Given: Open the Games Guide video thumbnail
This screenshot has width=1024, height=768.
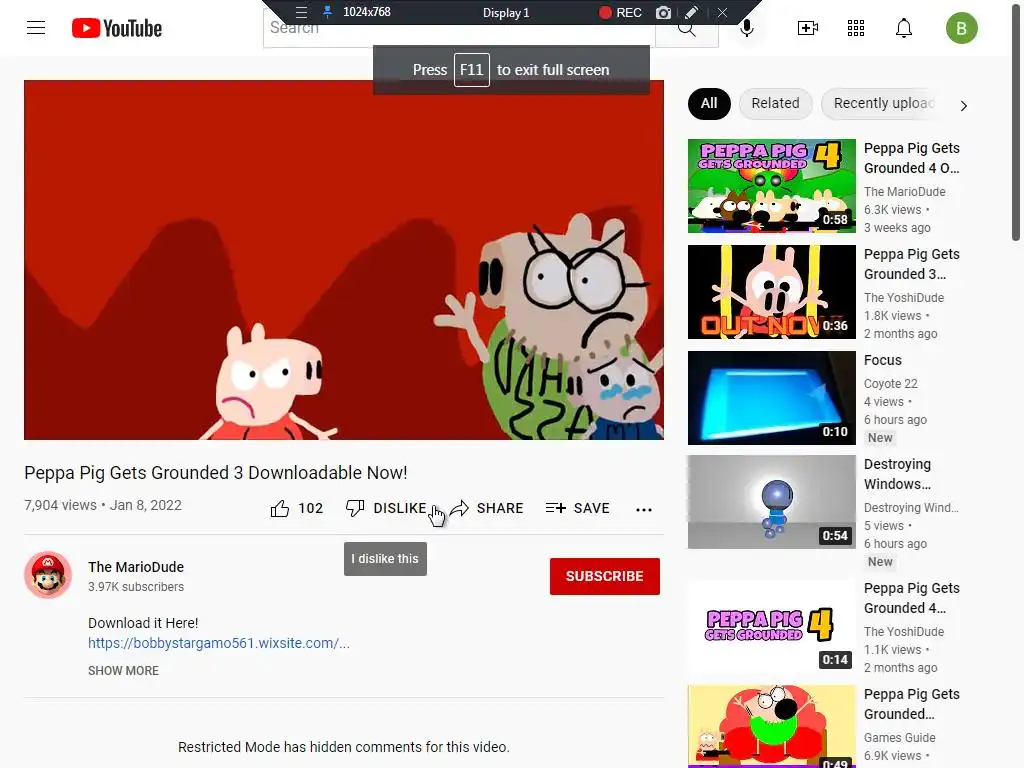Looking at the screenshot, I should (771, 726).
